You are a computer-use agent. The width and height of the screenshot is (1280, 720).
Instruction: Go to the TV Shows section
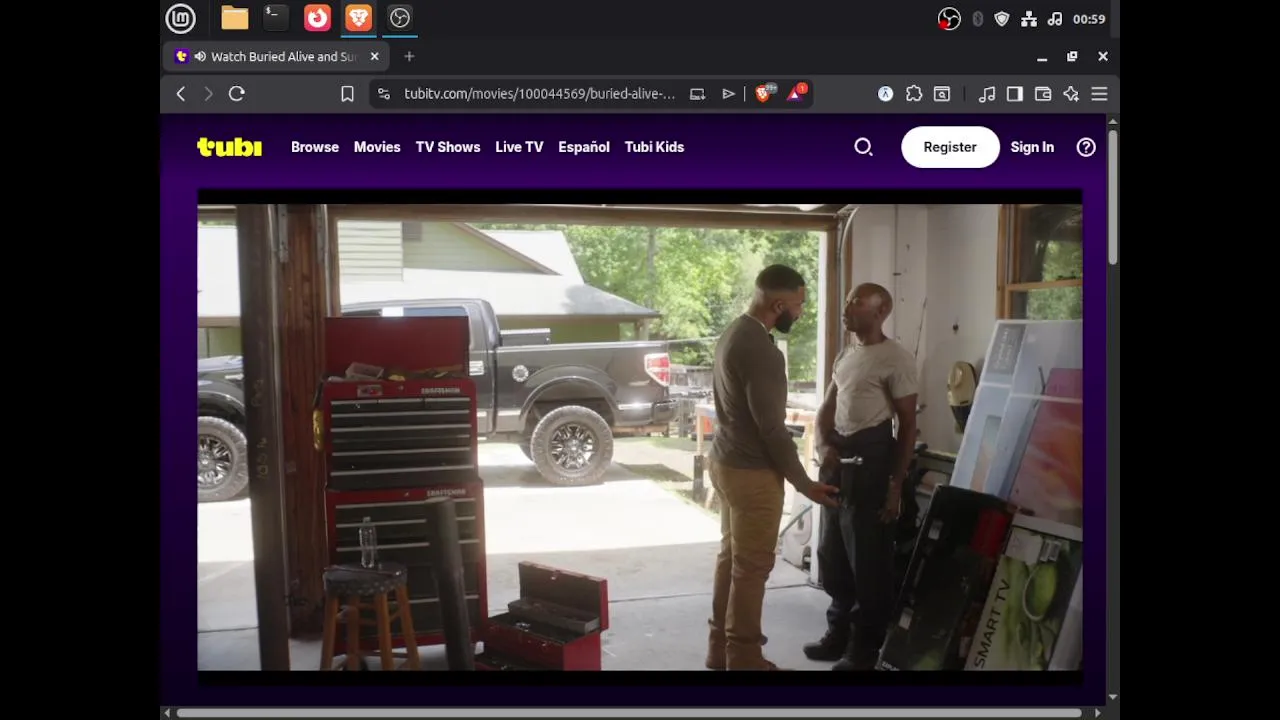[x=448, y=147]
